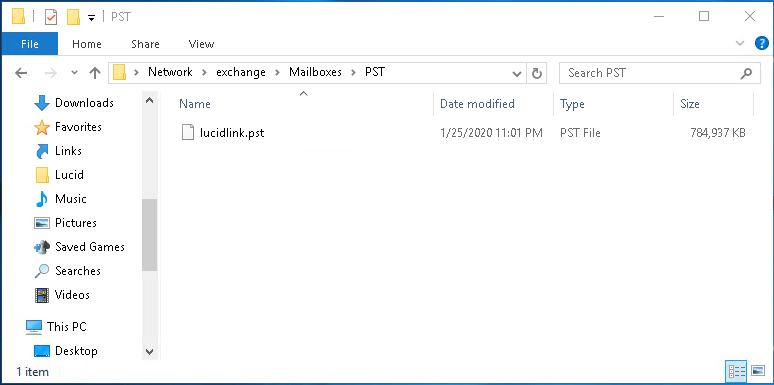Go up one level with the Up arrow
The width and height of the screenshot is (774, 385).
click(95, 74)
